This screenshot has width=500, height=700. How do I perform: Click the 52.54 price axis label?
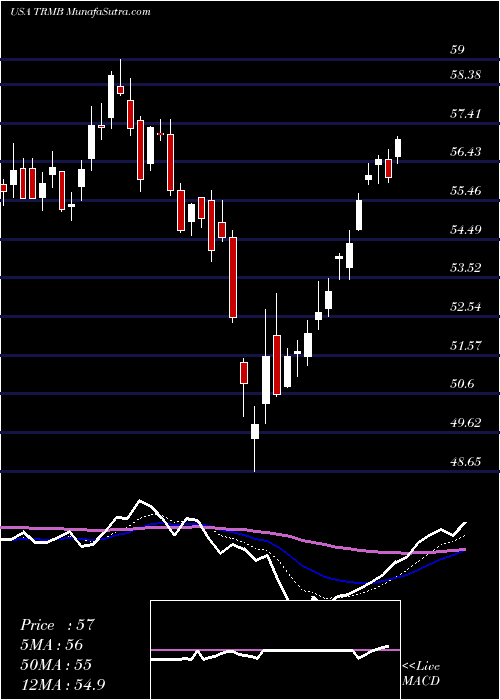point(466,307)
